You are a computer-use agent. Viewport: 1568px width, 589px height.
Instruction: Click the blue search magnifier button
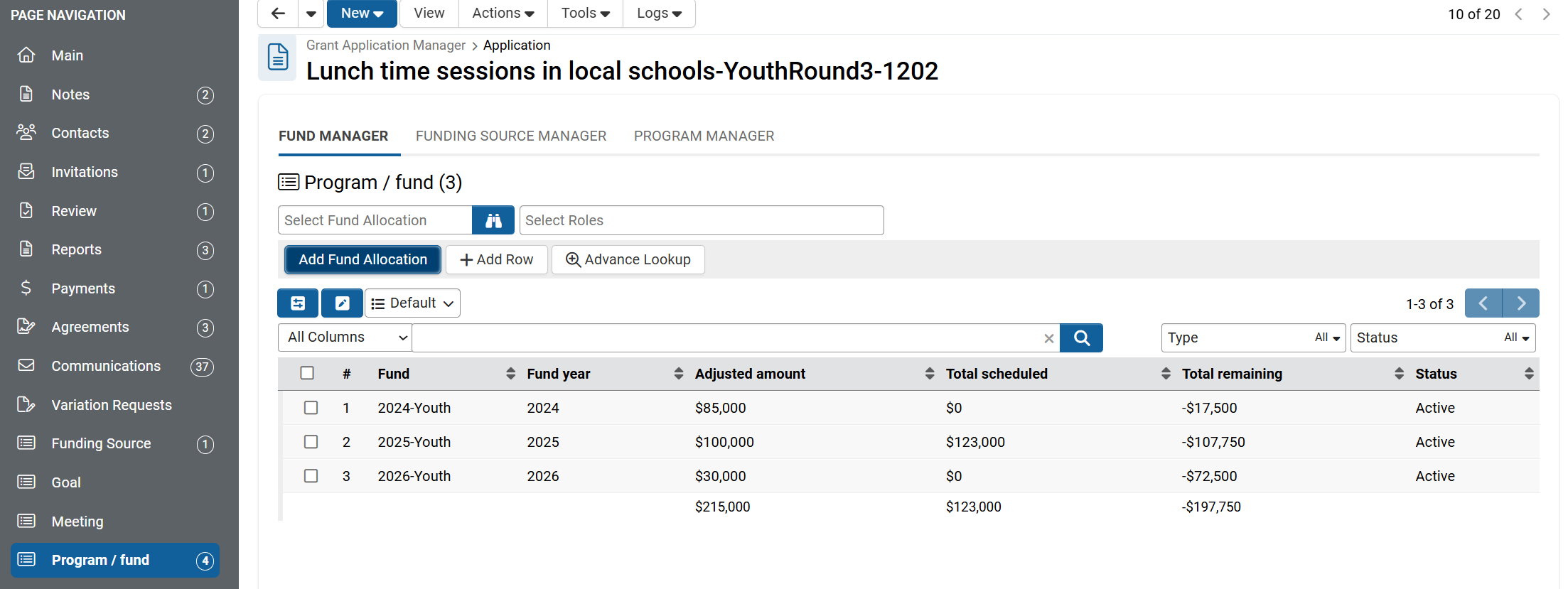tap(1081, 337)
